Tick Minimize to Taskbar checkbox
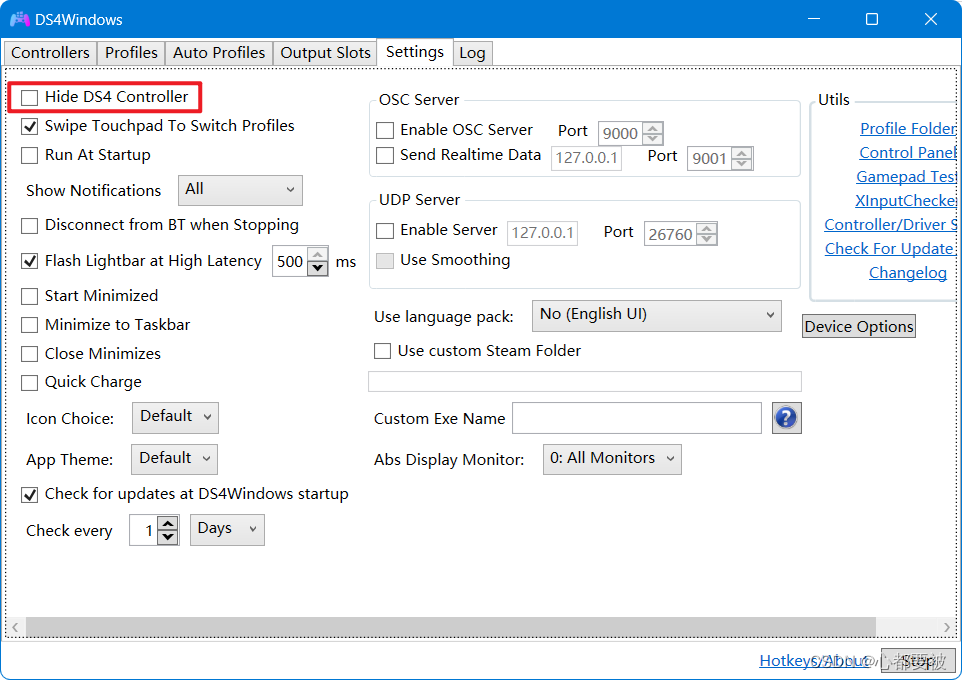This screenshot has height=680, width=962. tap(29, 325)
